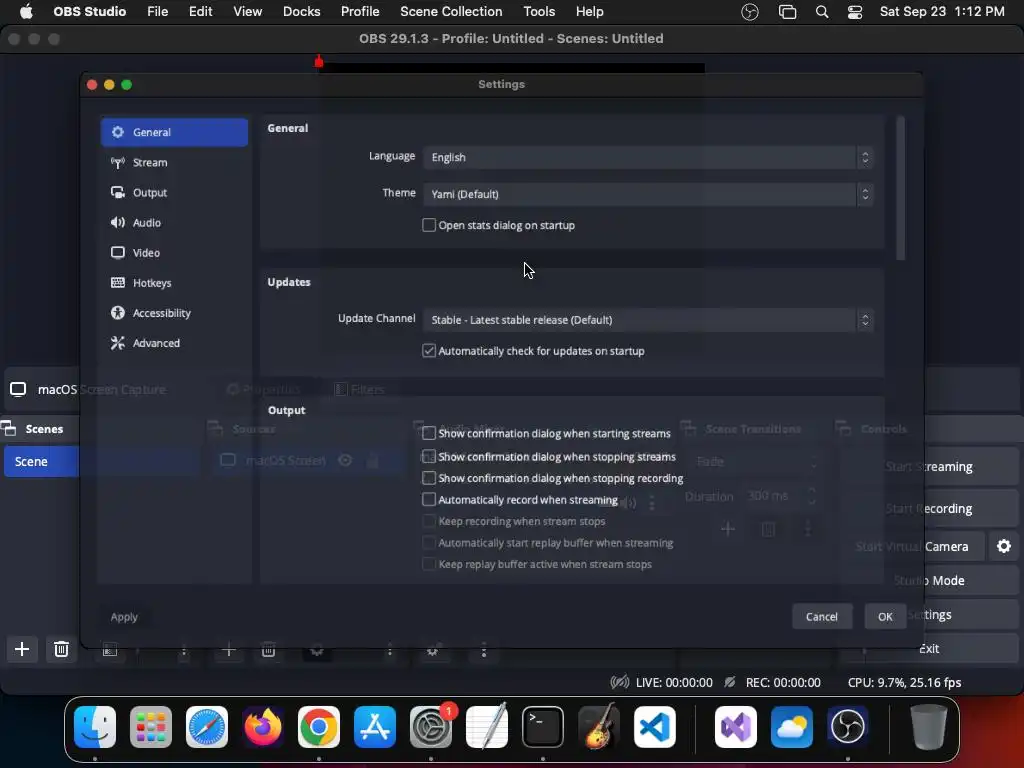Open Control Center in menu bar
This screenshot has height=768, width=1024.
(x=855, y=12)
